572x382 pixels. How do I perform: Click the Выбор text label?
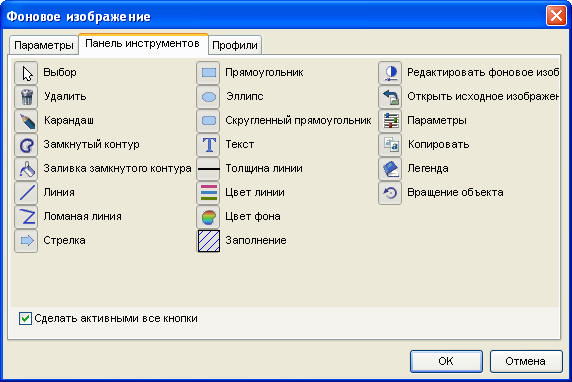pos(60,72)
